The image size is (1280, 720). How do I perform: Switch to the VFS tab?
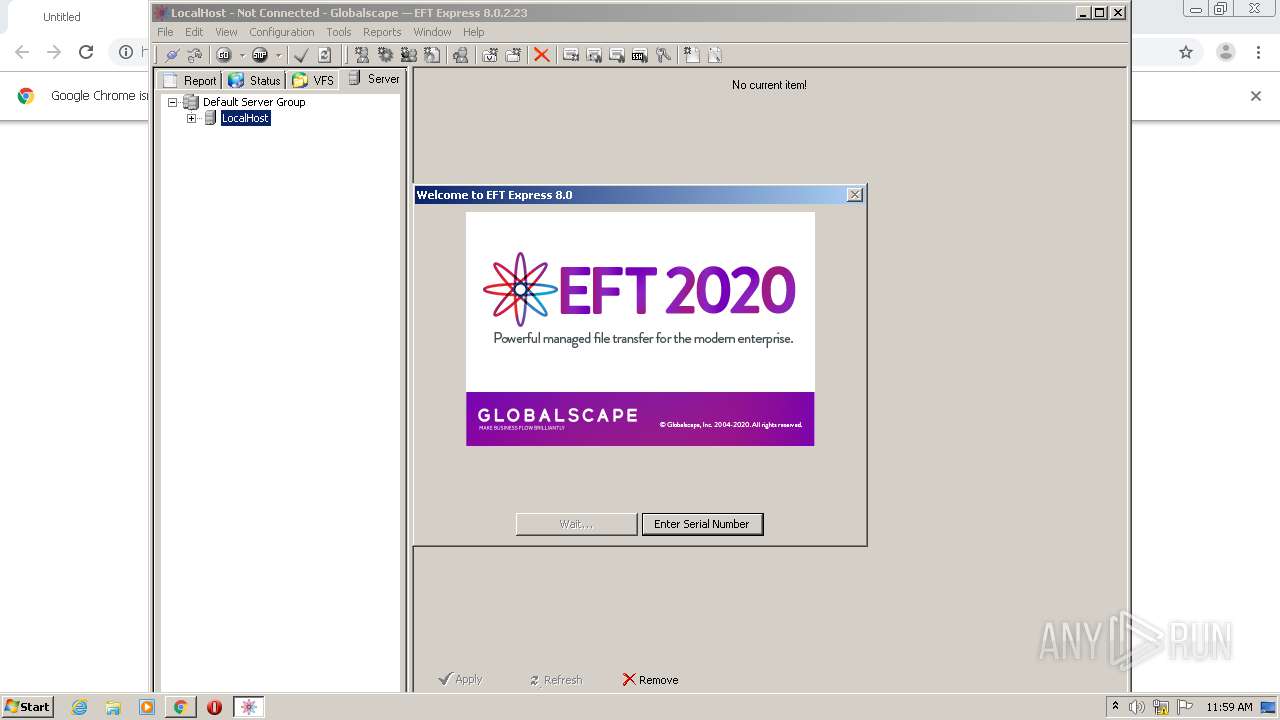pos(313,80)
